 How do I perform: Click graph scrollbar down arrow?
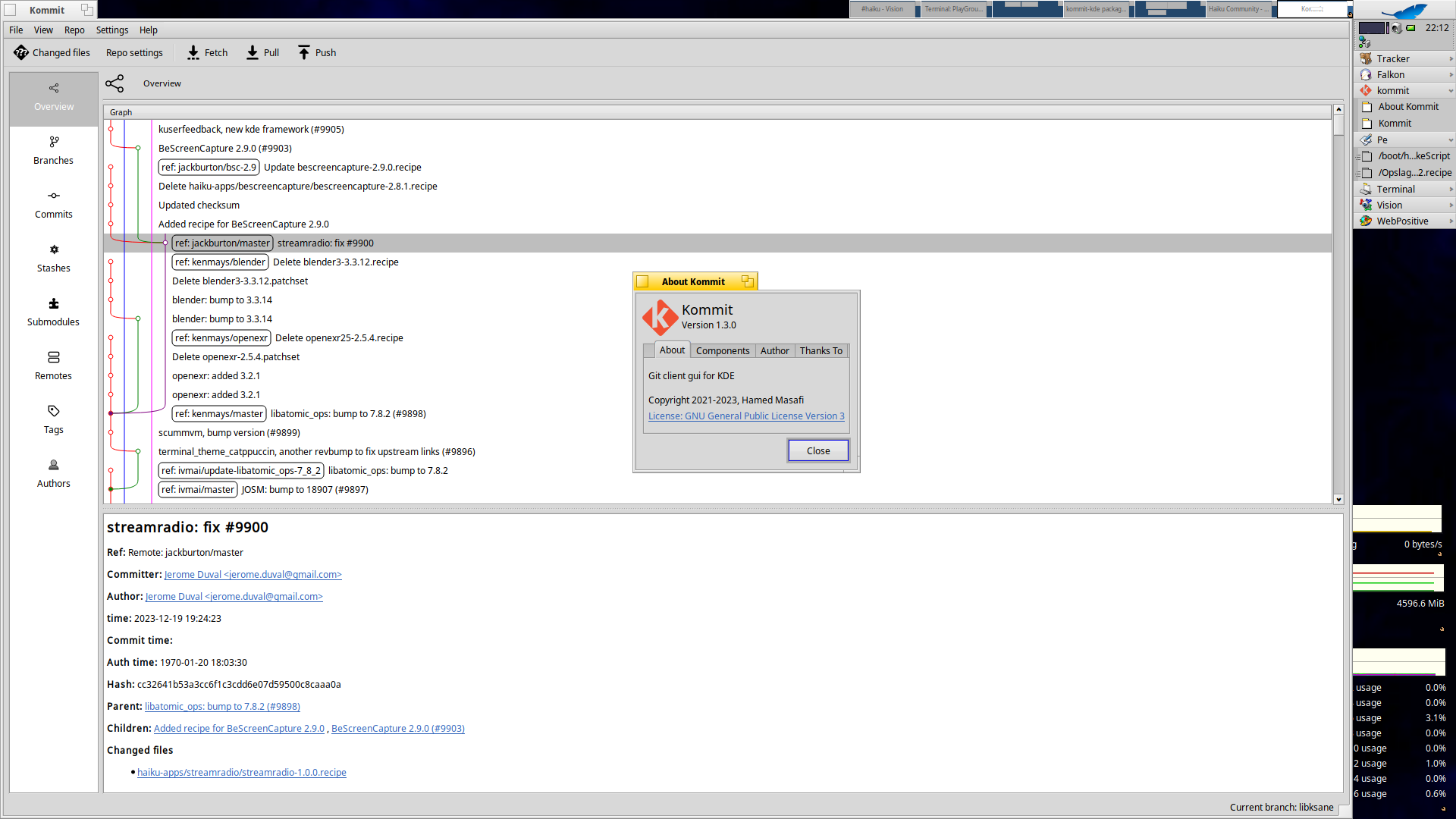pos(1338,499)
